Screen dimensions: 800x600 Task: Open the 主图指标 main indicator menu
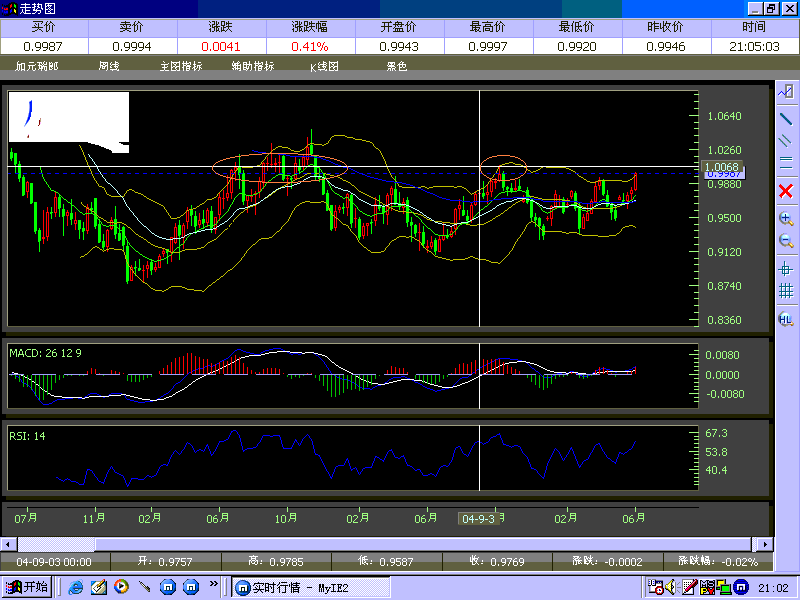coord(181,67)
